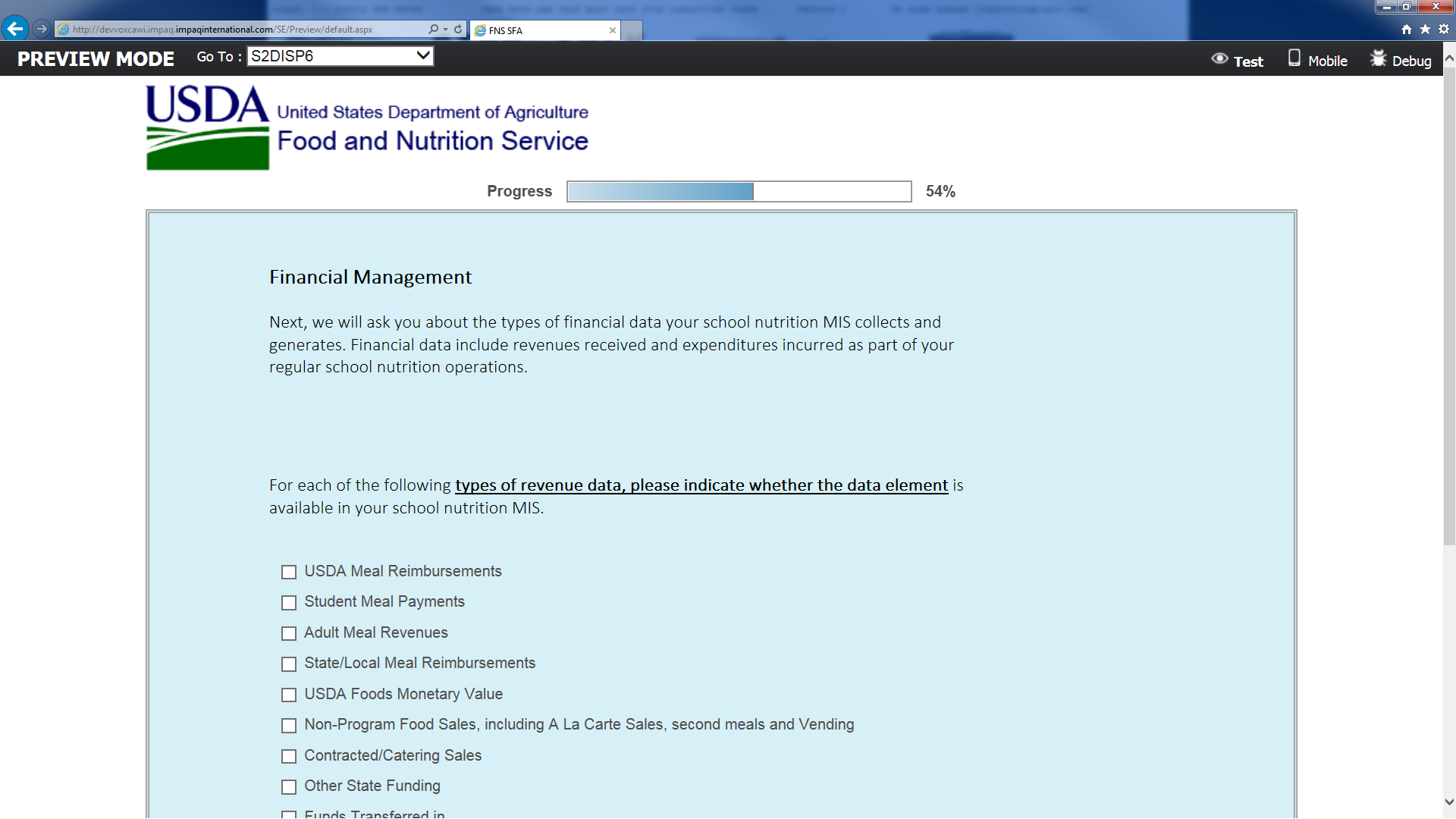Tick Contracted/Catering Sales checkbox
Screen dimensions: 1456x819
[289, 756]
